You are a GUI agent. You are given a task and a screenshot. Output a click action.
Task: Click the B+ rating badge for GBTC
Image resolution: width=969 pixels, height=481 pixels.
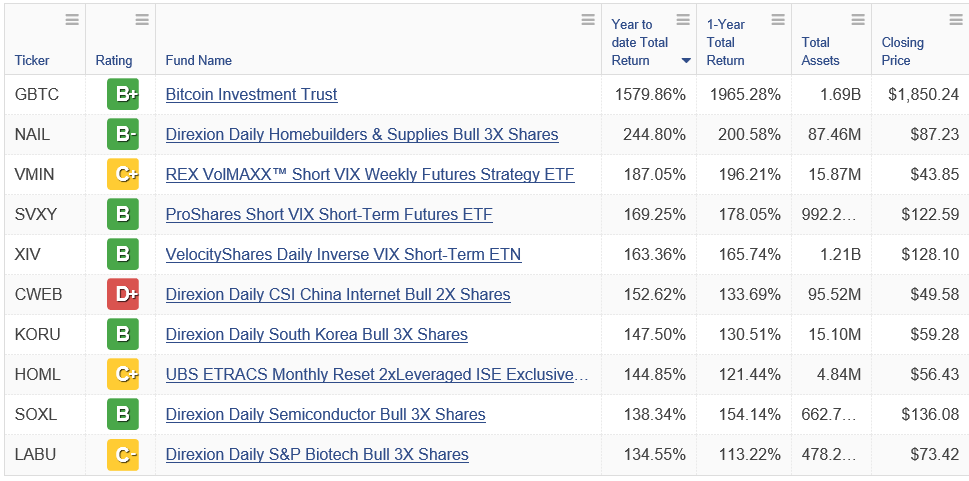[123, 95]
